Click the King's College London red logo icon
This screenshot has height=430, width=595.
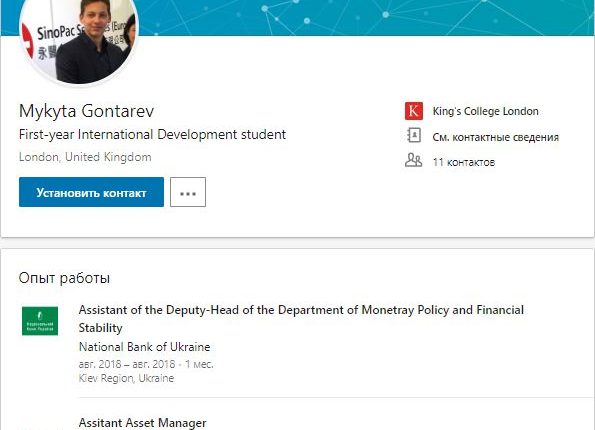(414, 111)
